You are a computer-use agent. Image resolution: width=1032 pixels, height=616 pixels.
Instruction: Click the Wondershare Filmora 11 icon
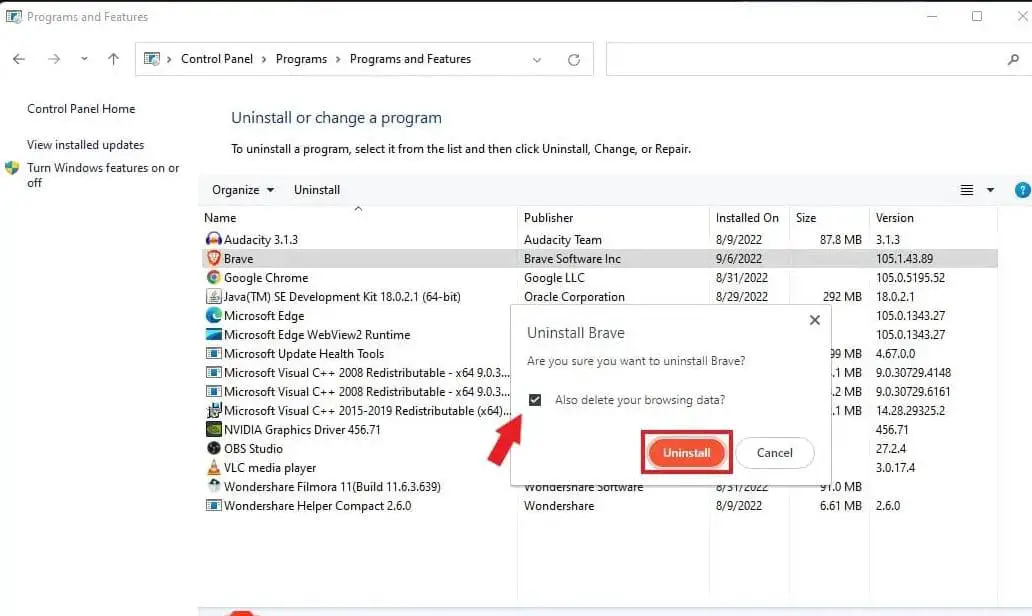[213, 486]
